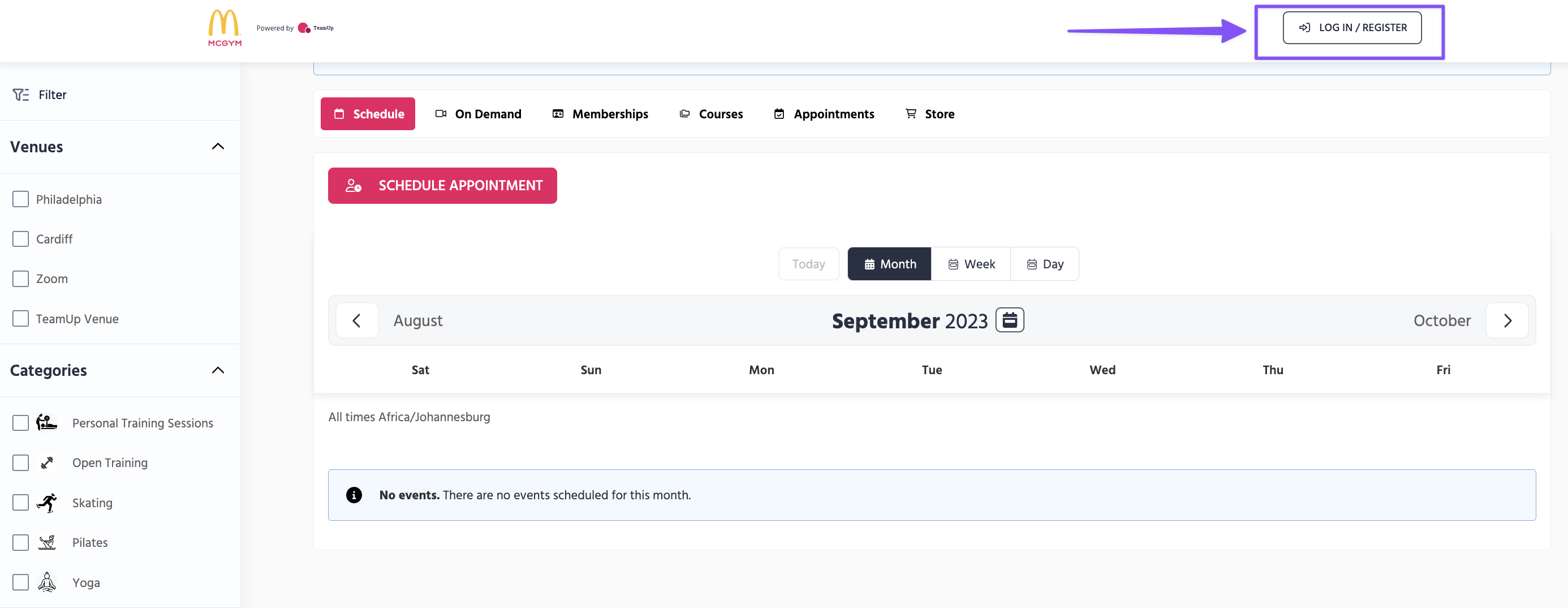Tick the Zoom venue checkbox
1568x608 pixels.
pyautogui.click(x=21, y=279)
